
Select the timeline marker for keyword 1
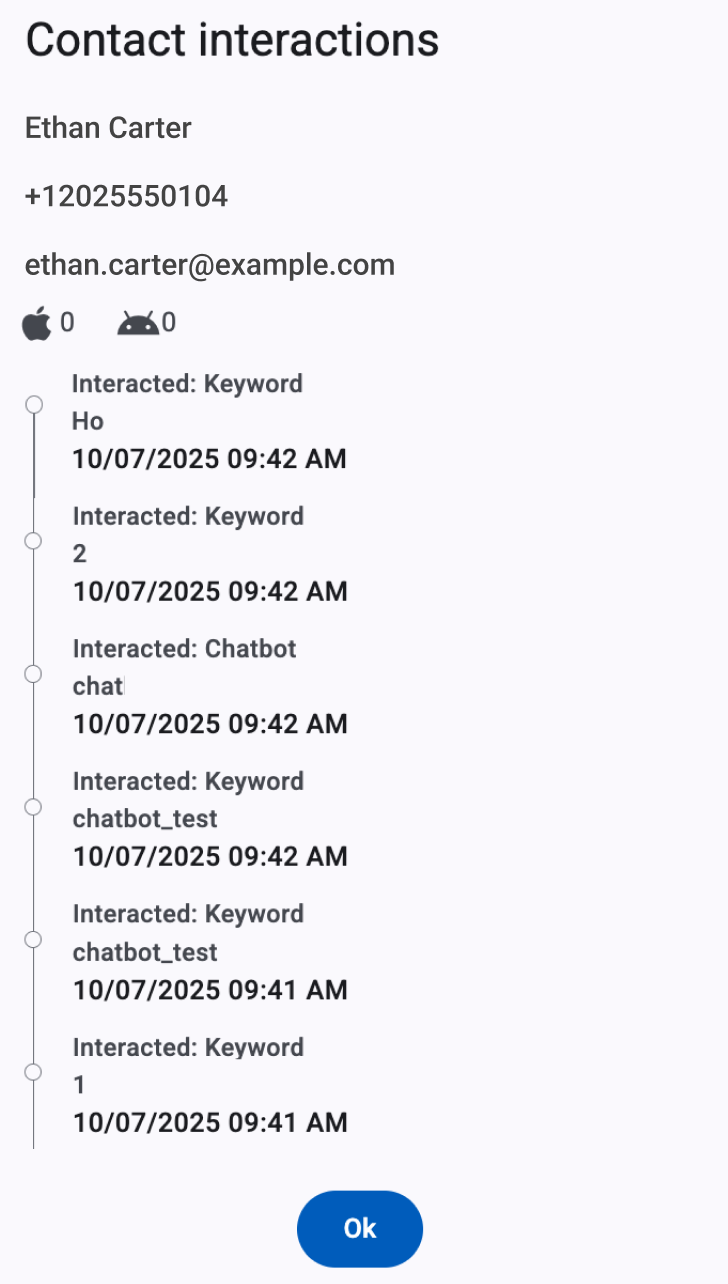[33, 1072]
